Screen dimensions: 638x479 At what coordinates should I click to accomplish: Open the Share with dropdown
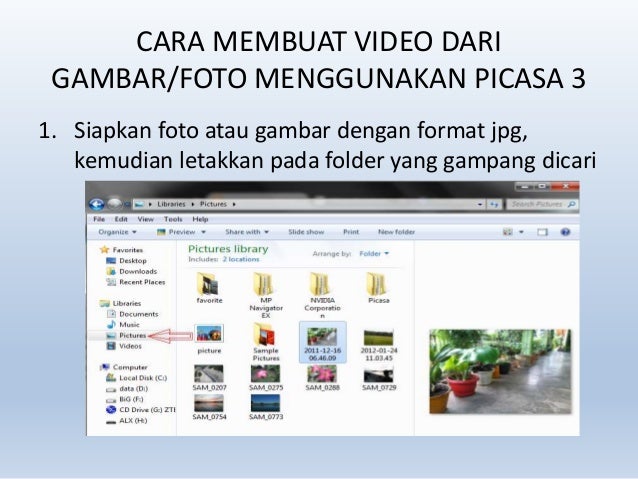coord(247,232)
